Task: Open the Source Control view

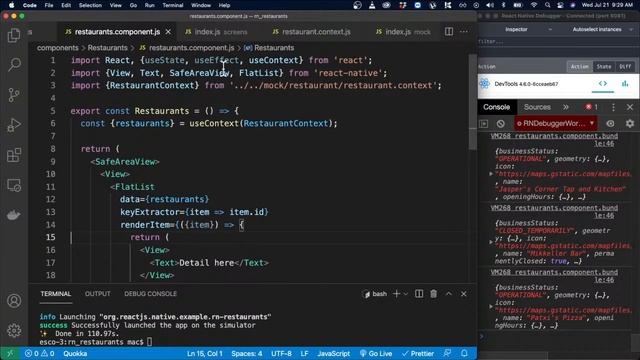Action: pos(14,95)
